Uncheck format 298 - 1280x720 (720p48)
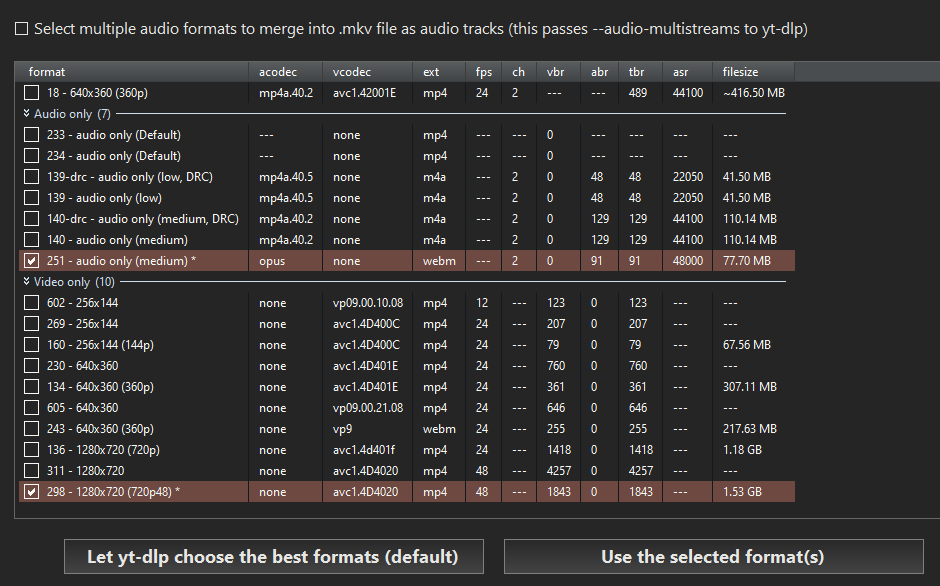The height and width of the screenshot is (586, 940). point(31,492)
